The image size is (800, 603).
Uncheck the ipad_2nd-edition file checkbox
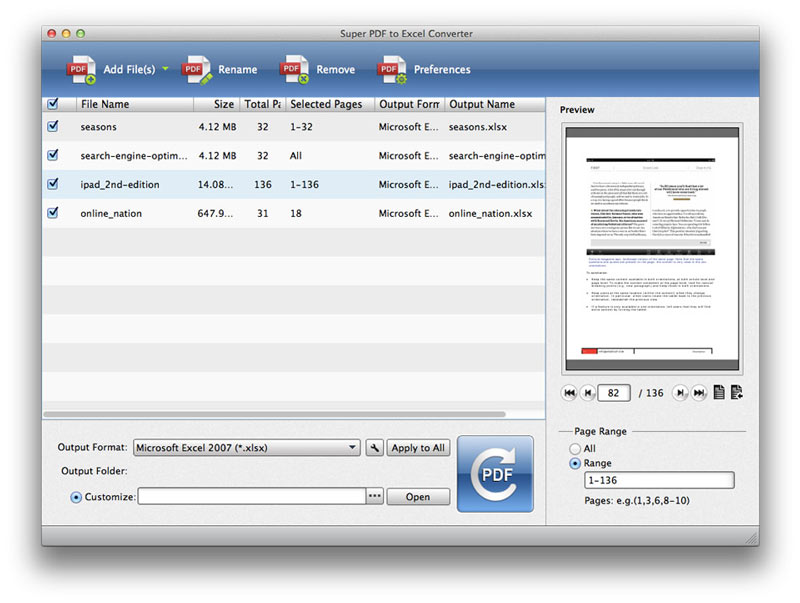[x=53, y=184]
